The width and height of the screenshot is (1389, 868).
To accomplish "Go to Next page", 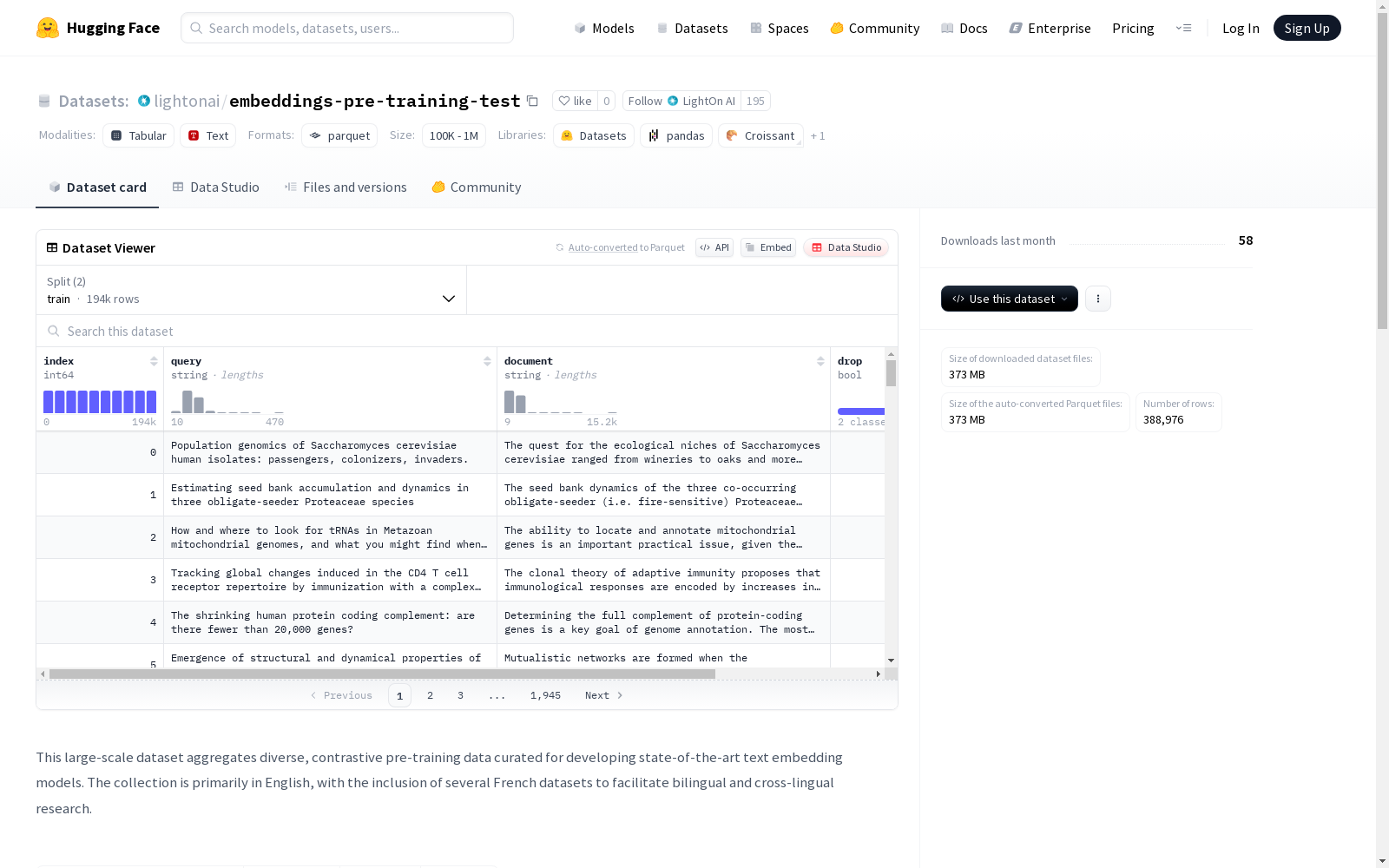I will (x=603, y=695).
